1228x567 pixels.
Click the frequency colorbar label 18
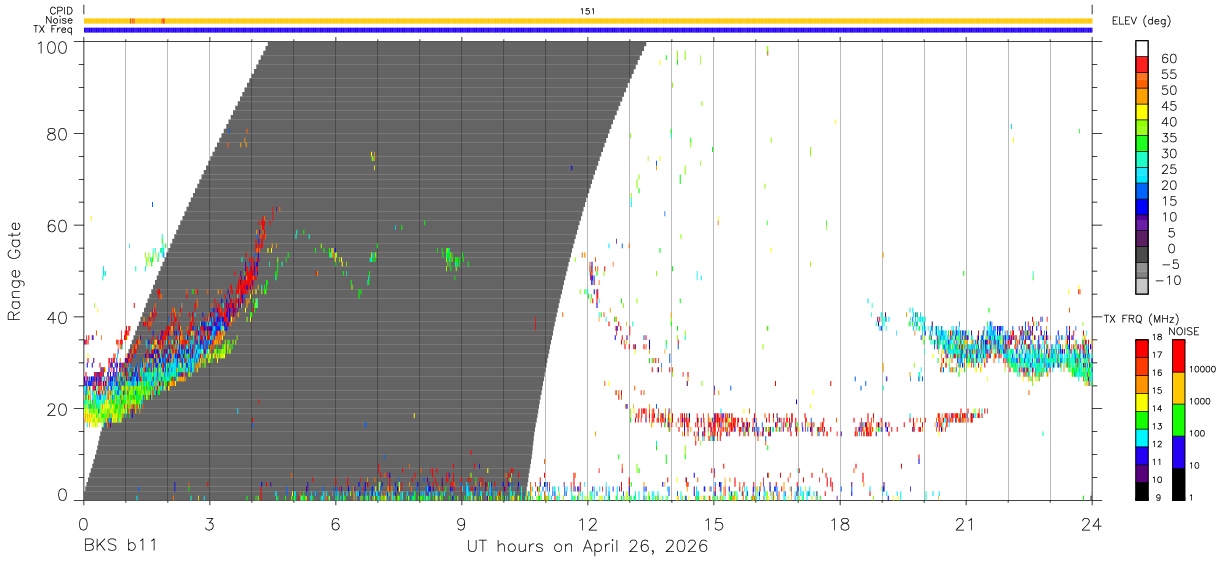coord(1157,338)
